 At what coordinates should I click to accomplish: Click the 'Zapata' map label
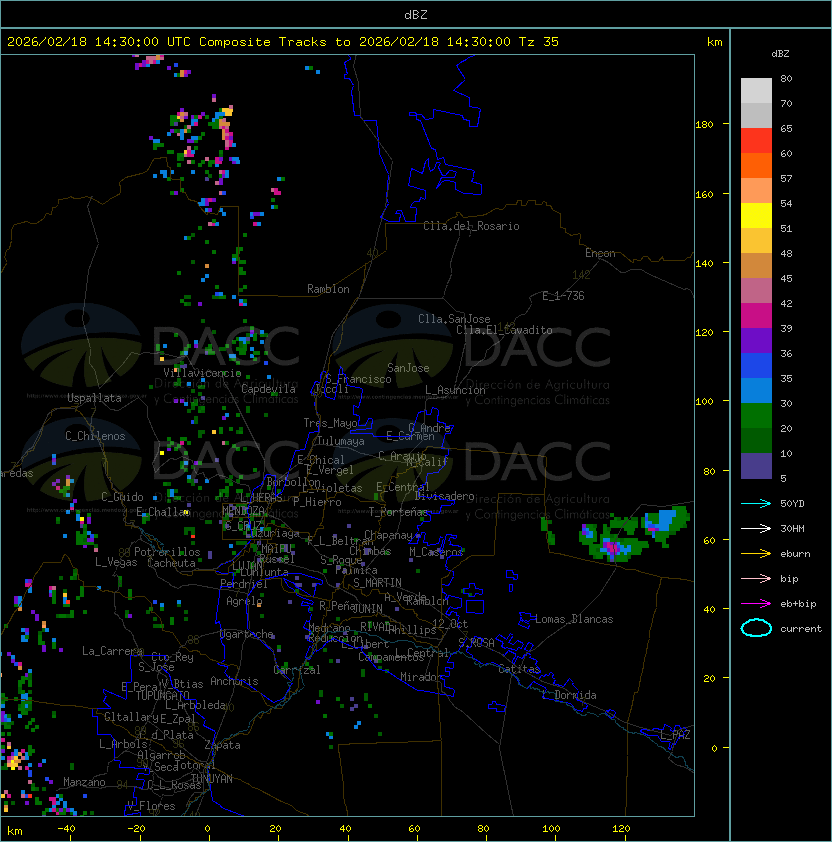(222, 745)
